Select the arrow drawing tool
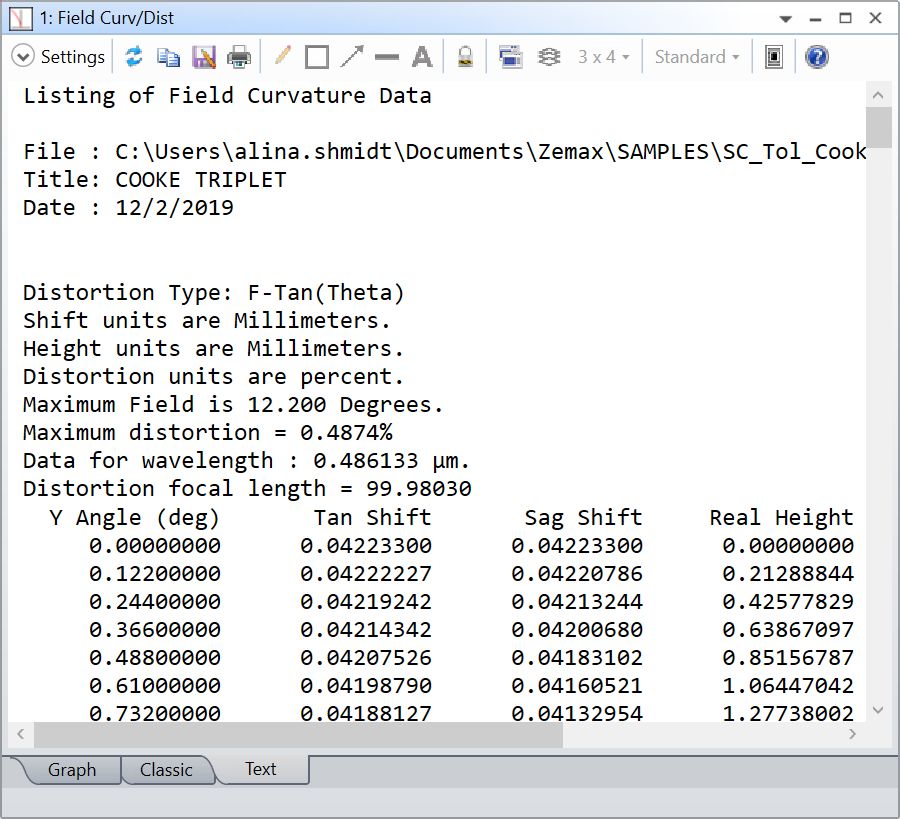This screenshot has height=819, width=900. coord(351,57)
